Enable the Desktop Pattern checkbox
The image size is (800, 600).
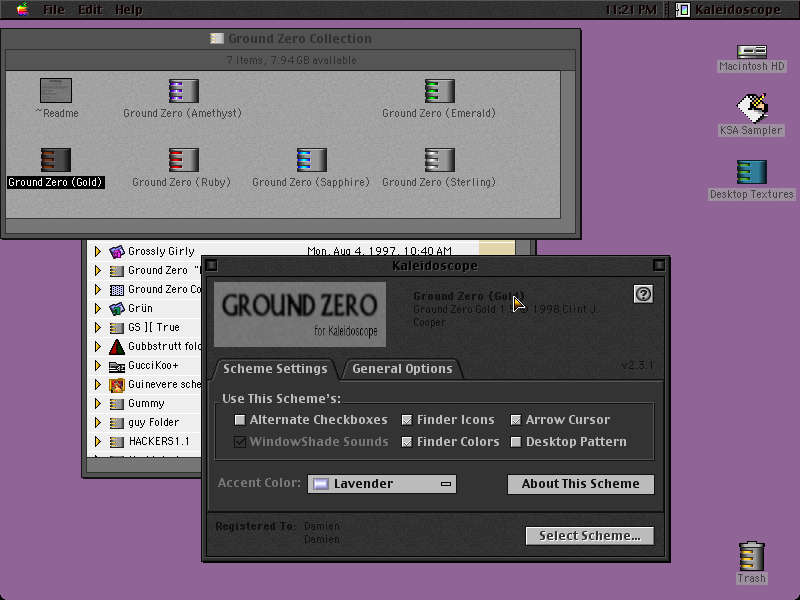pos(516,442)
